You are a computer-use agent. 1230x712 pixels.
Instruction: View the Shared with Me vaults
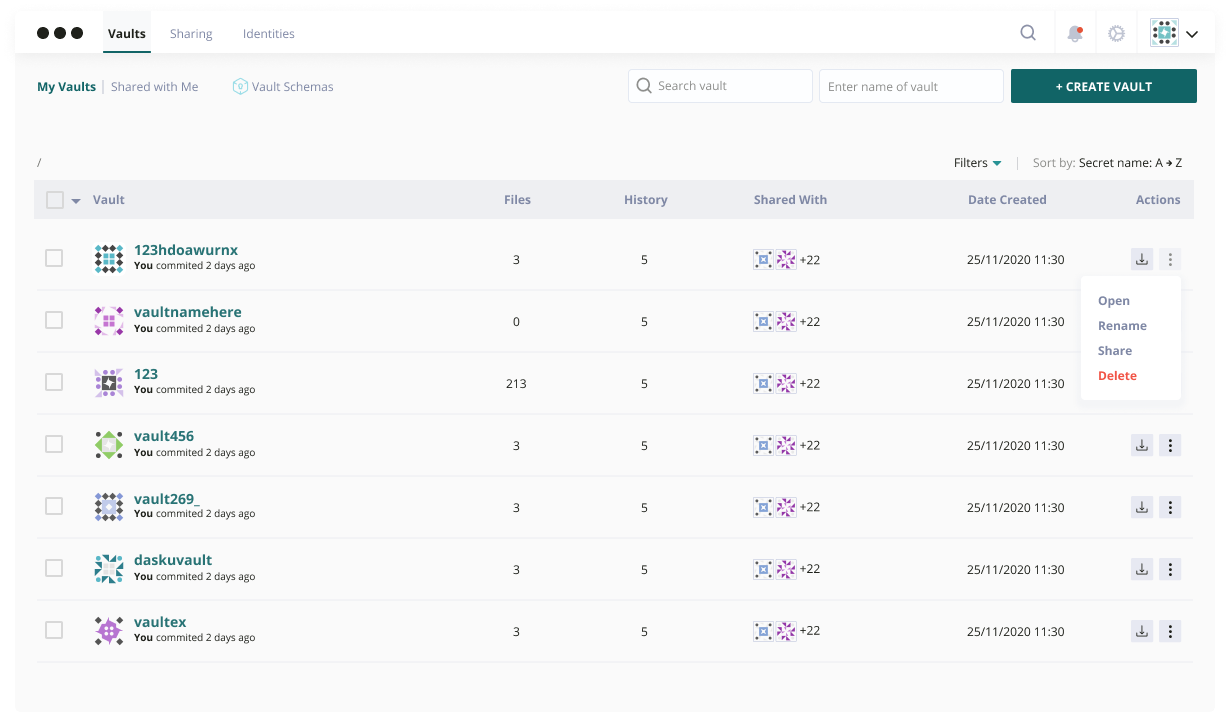coord(155,87)
